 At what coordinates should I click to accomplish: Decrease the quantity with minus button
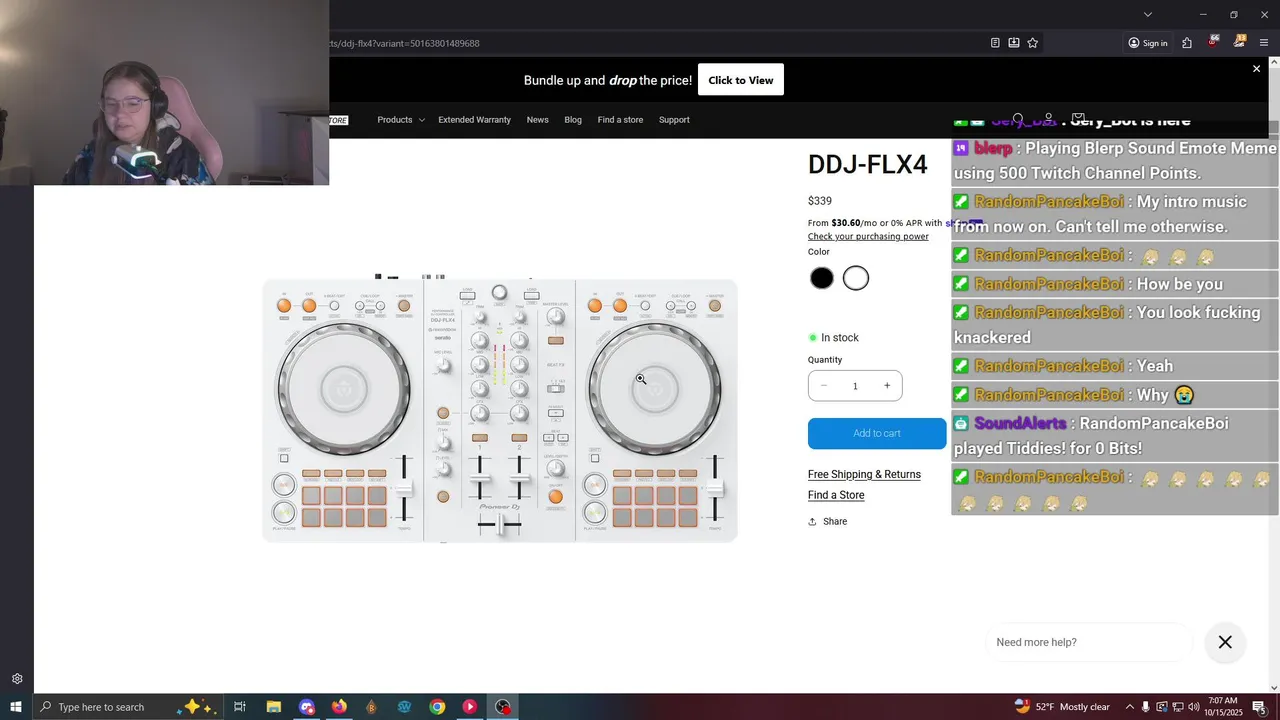point(824,386)
